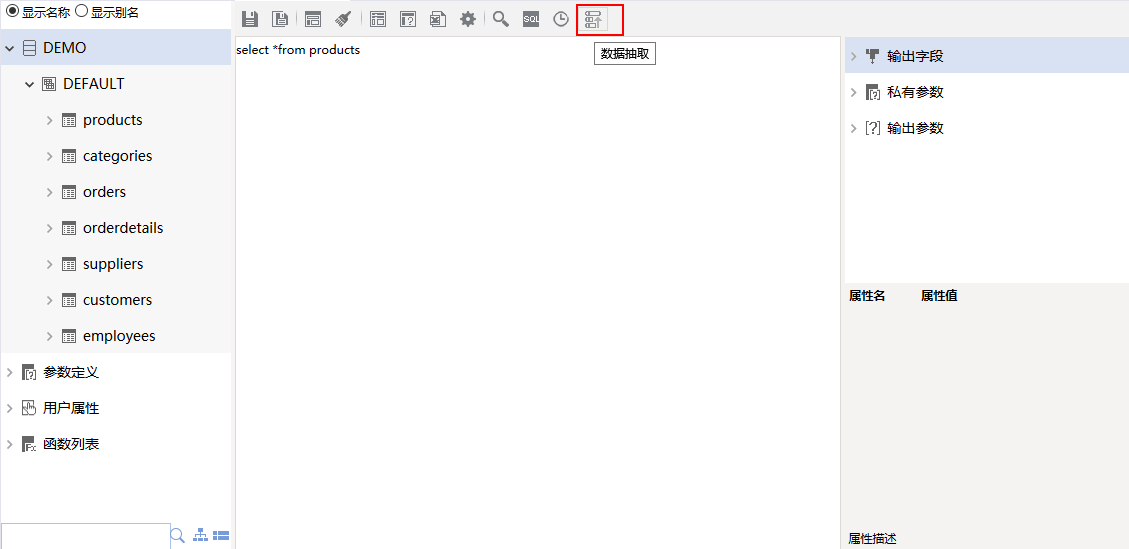Expand the 函数列表 node
This screenshot has width=1129, height=549.
click(x=9, y=445)
